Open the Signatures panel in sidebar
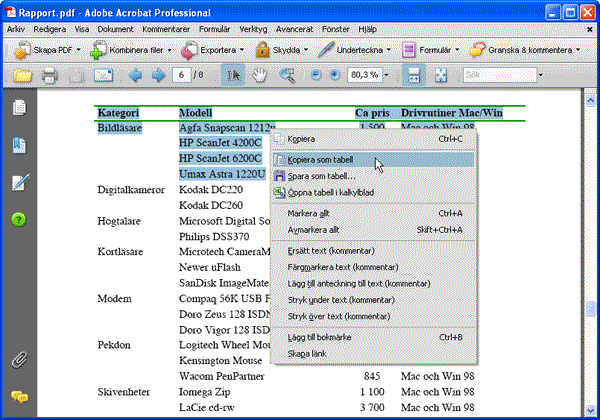The width and height of the screenshot is (600, 420). 18,182
